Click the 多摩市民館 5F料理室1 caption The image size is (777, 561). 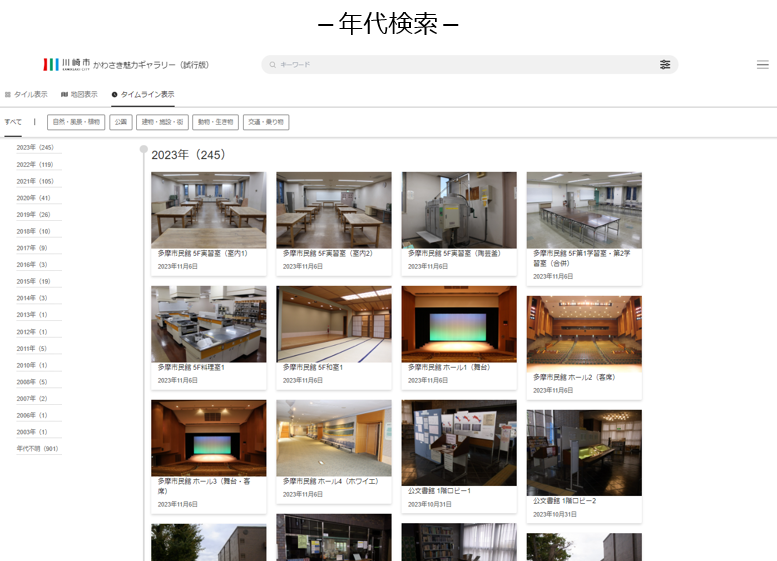point(191,368)
